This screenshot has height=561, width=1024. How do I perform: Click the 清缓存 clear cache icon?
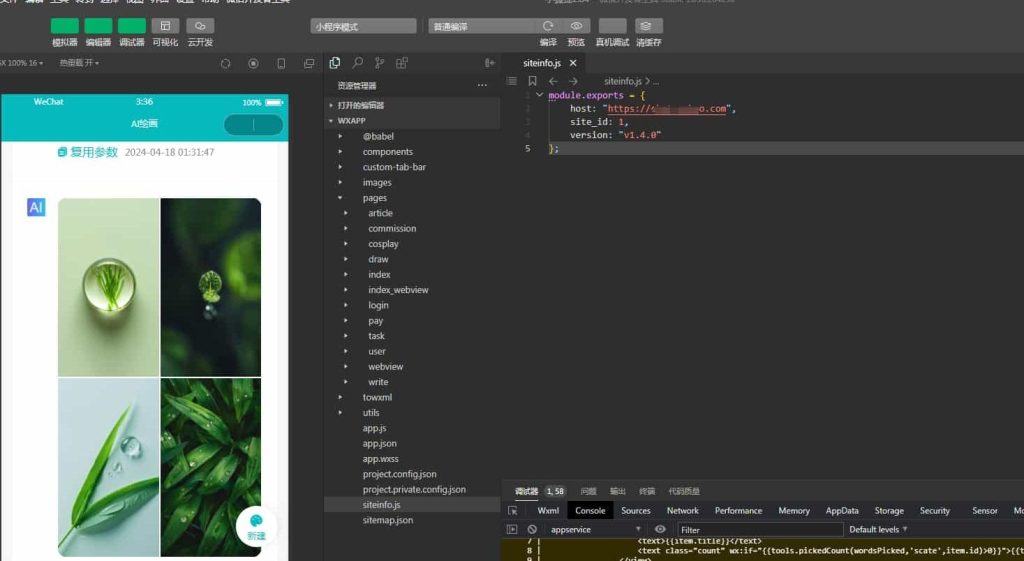click(x=648, y=26)
